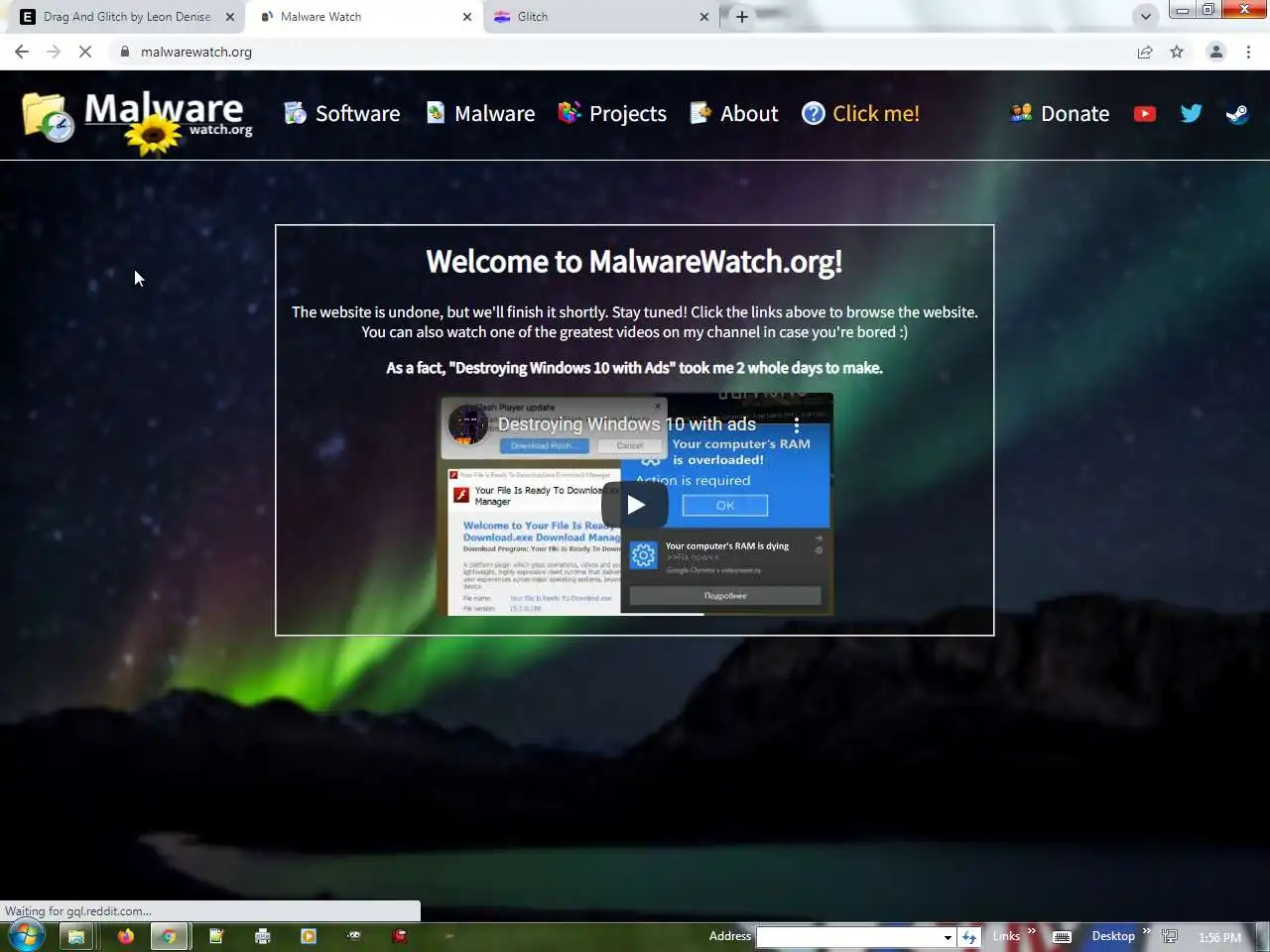This screenshot has height=952, width=1270.
Task: Open the Chrome three-dot menu
Action: pos(1248,52)
